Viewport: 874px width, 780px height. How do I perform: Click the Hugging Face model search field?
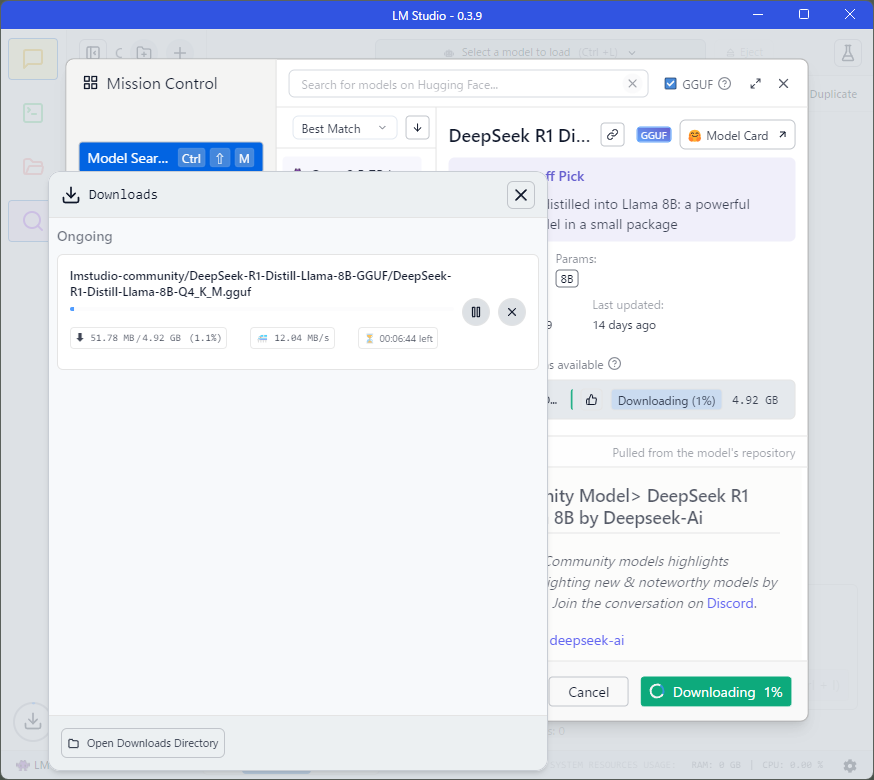(460, 85)
